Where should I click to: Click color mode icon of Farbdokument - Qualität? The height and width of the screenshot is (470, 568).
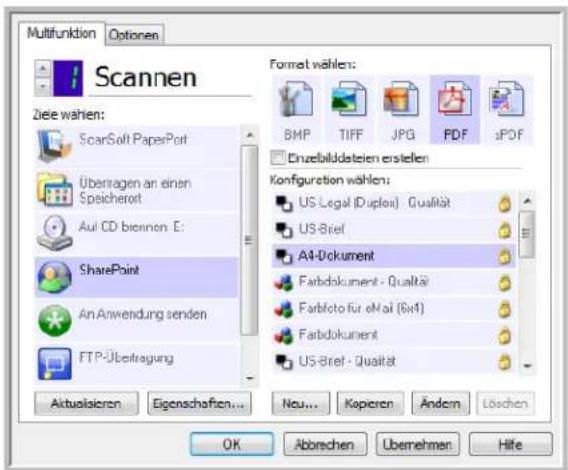pos(284,283)
